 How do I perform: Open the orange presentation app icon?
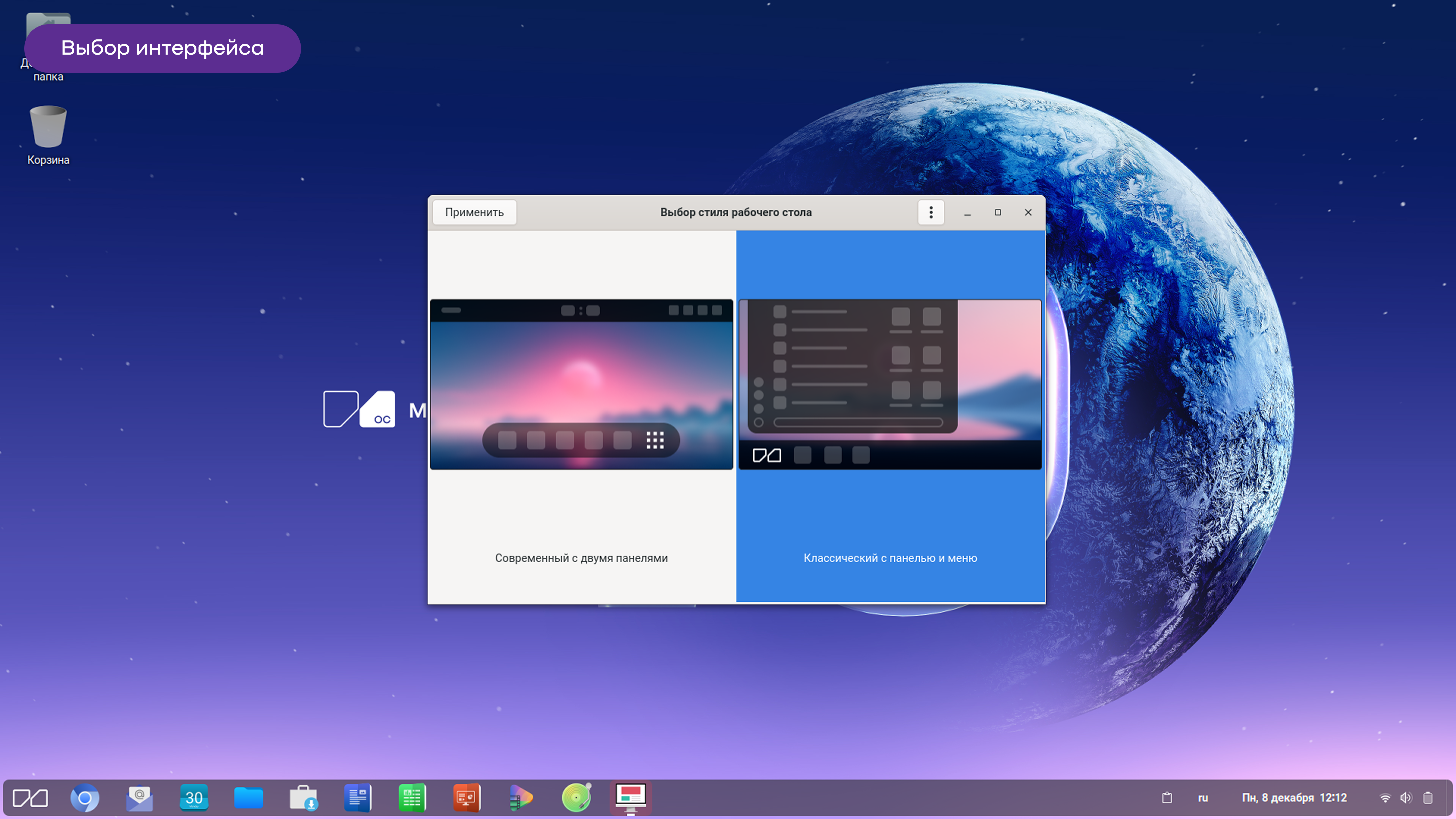[466, 798]
